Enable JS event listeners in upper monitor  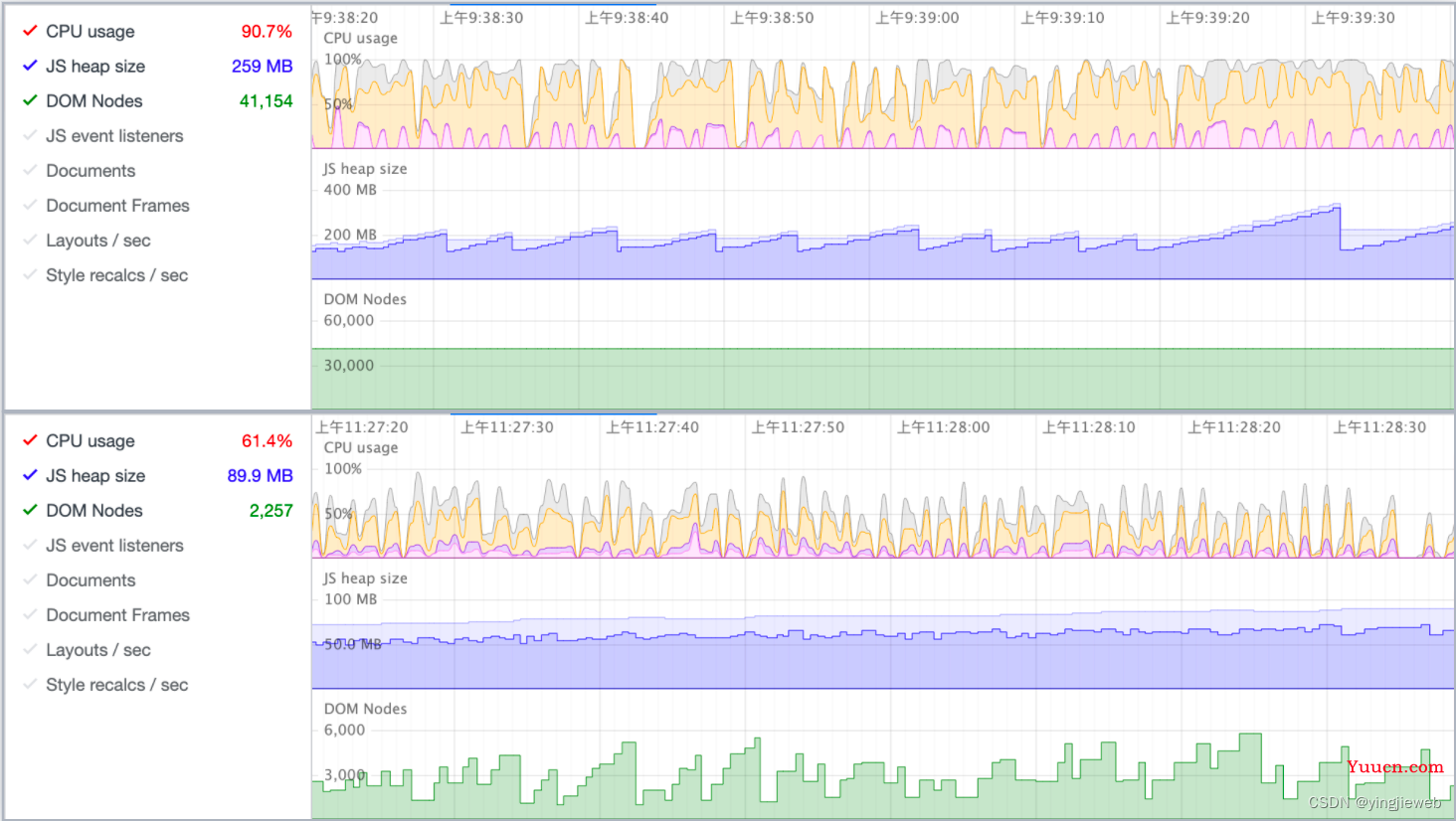click(30, 135)
